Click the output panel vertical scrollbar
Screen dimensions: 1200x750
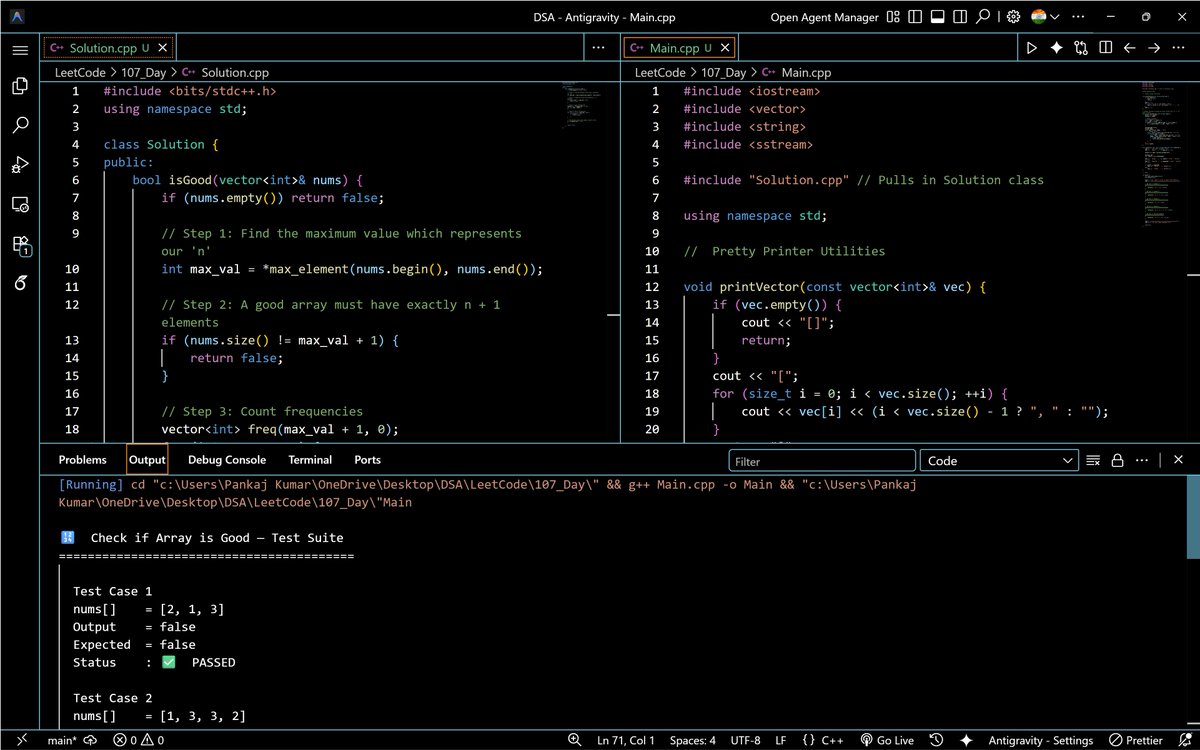pyautogui.click(x=1193, y=516)
